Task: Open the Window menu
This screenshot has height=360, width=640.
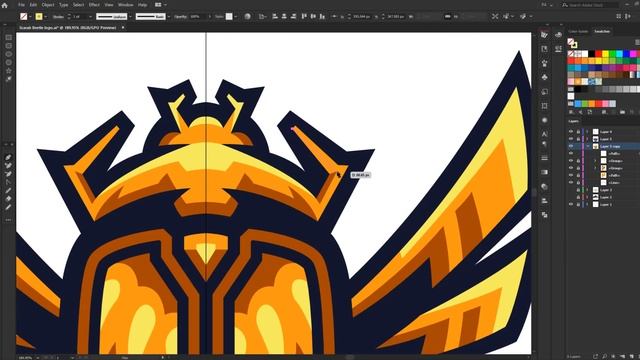Action: point(125,5)
